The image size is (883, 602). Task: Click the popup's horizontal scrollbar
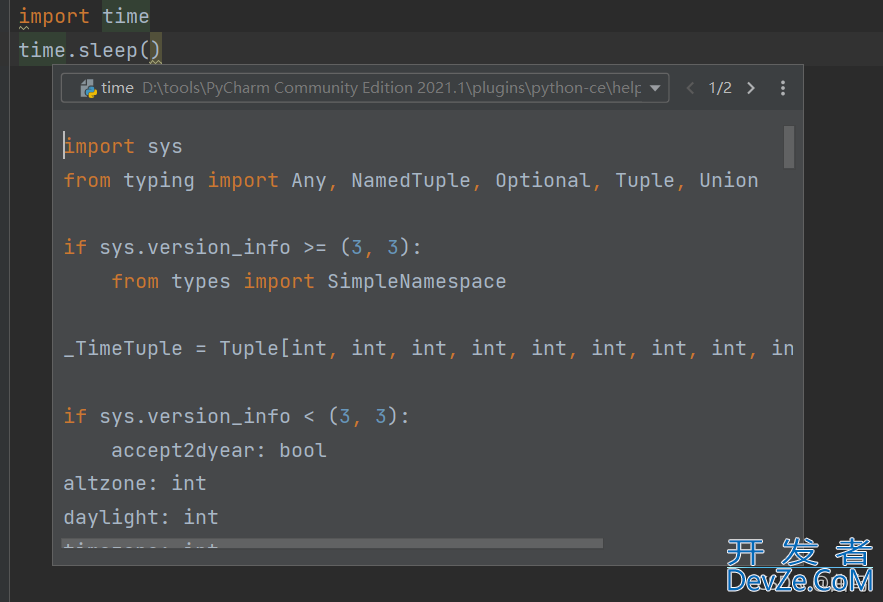(332, 543)
